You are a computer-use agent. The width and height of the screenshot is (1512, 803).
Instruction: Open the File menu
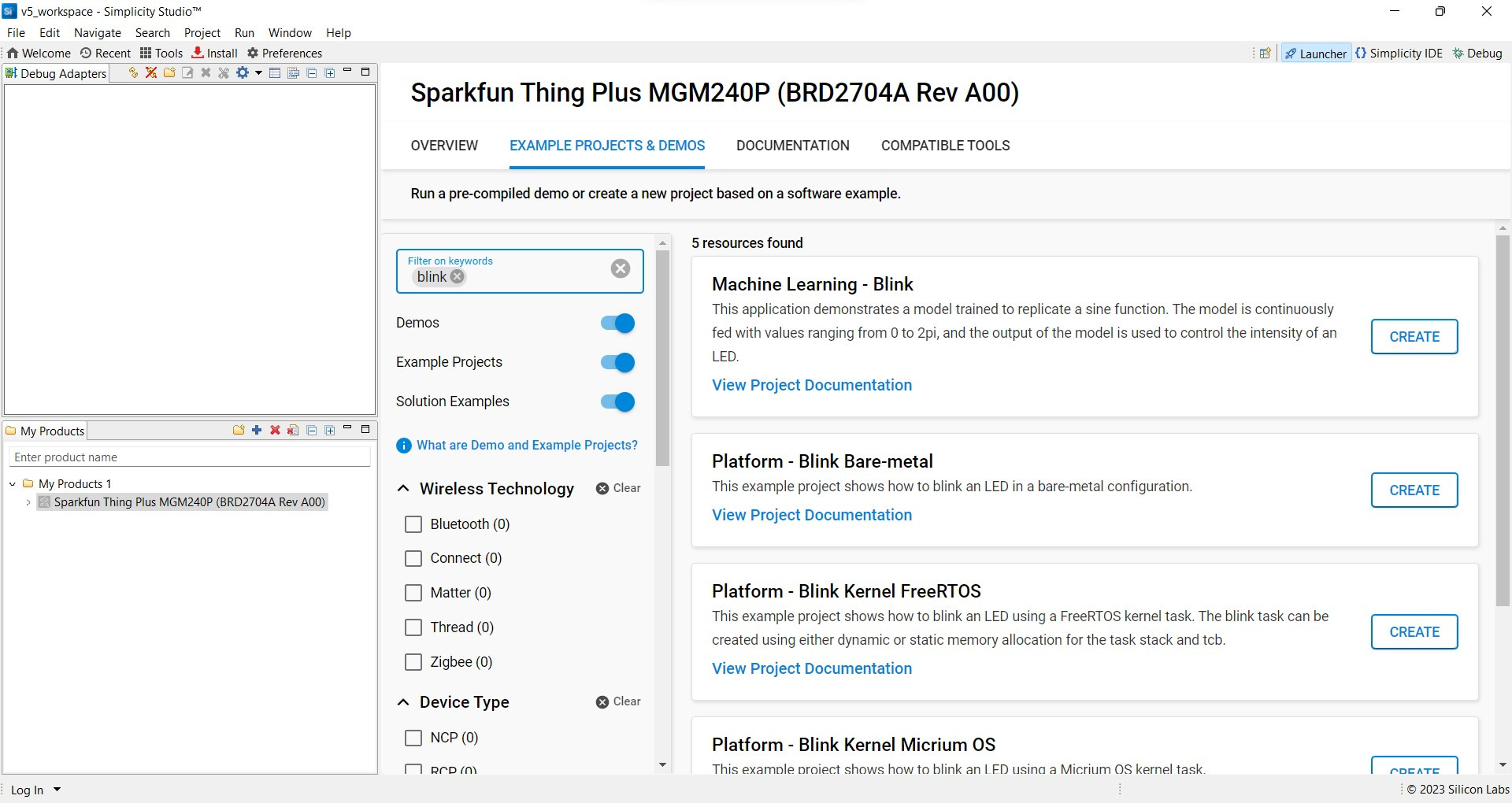point(16,32)
